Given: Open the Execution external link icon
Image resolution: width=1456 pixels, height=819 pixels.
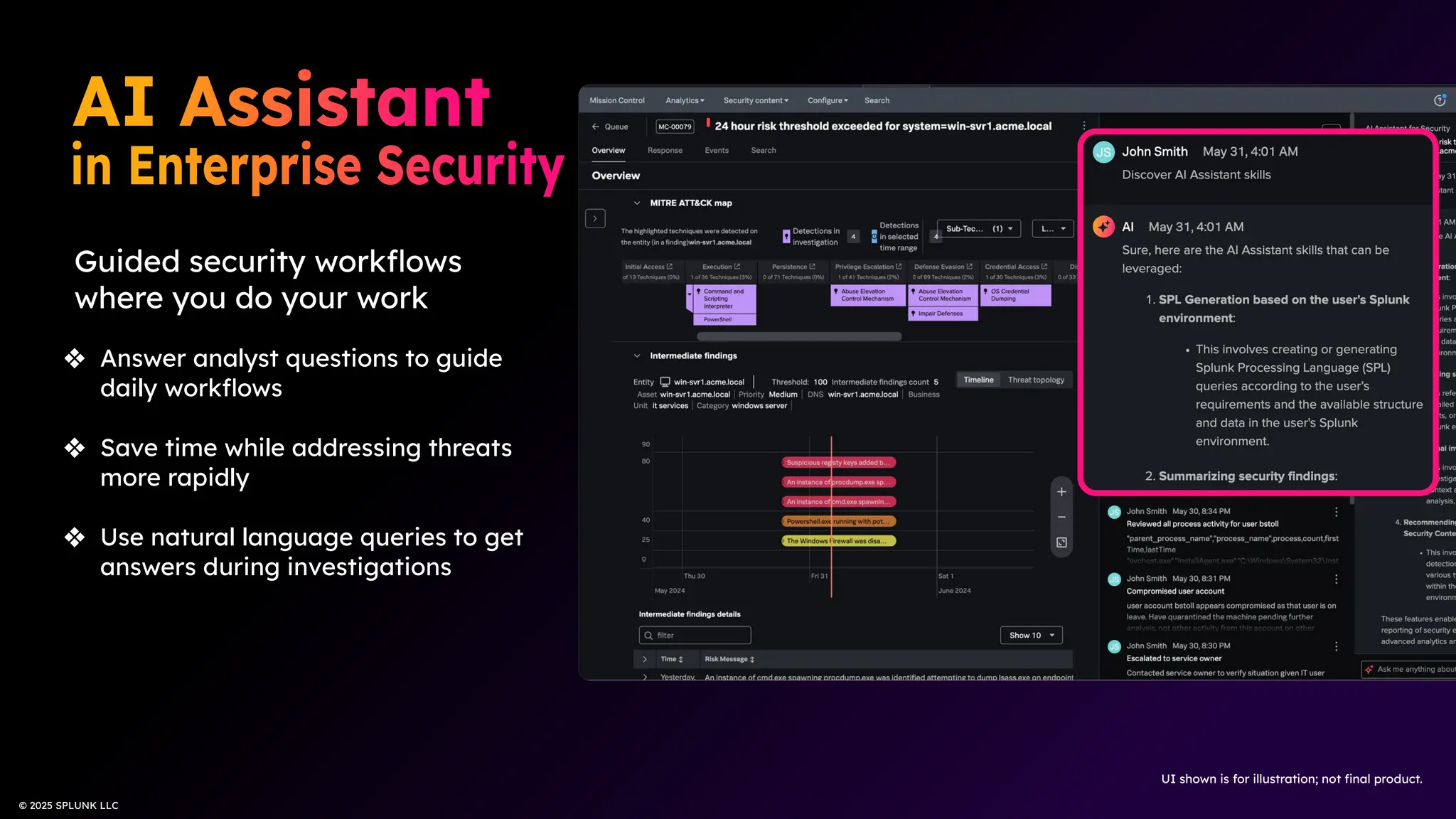Looking at the screenshot, I should point(737,267).
